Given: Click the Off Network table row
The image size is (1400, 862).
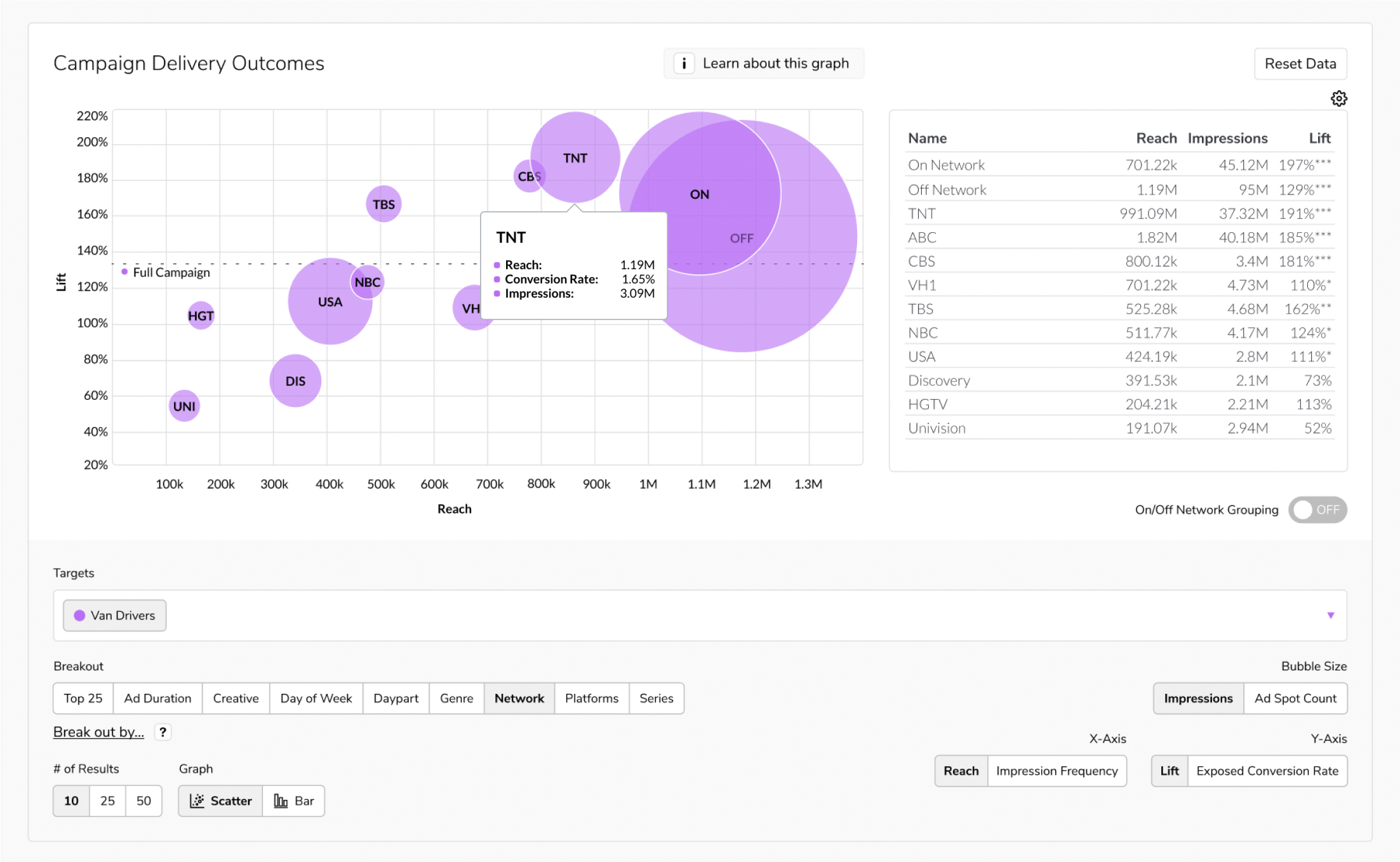Looking at the screenshot, I should tap(1119, 189).
